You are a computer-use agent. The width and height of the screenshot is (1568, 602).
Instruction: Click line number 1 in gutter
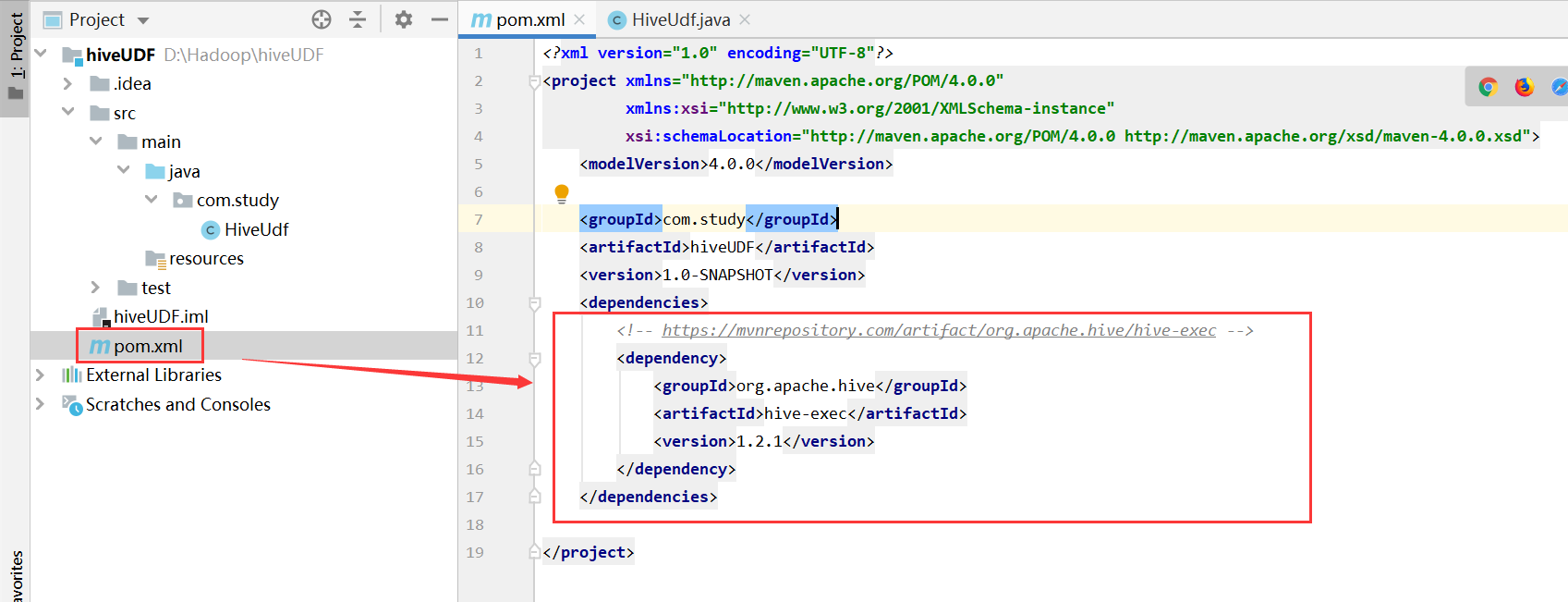[x=478, y=54]
